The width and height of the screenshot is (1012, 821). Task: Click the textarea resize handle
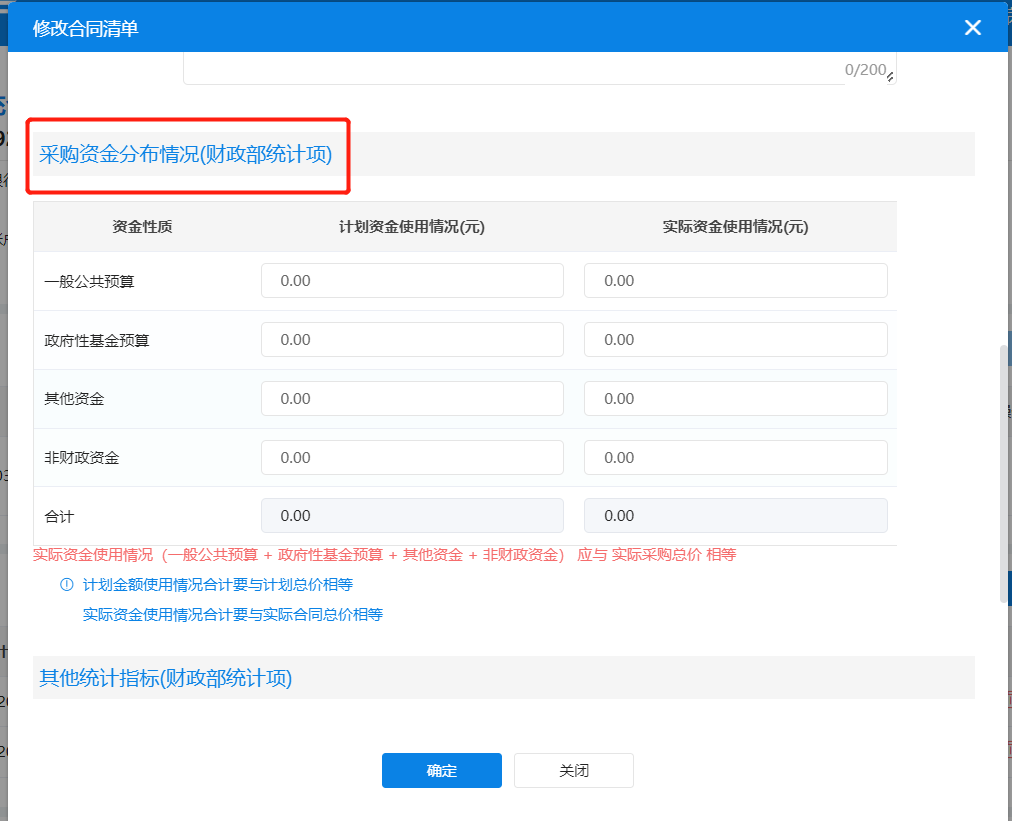[890, 77]
